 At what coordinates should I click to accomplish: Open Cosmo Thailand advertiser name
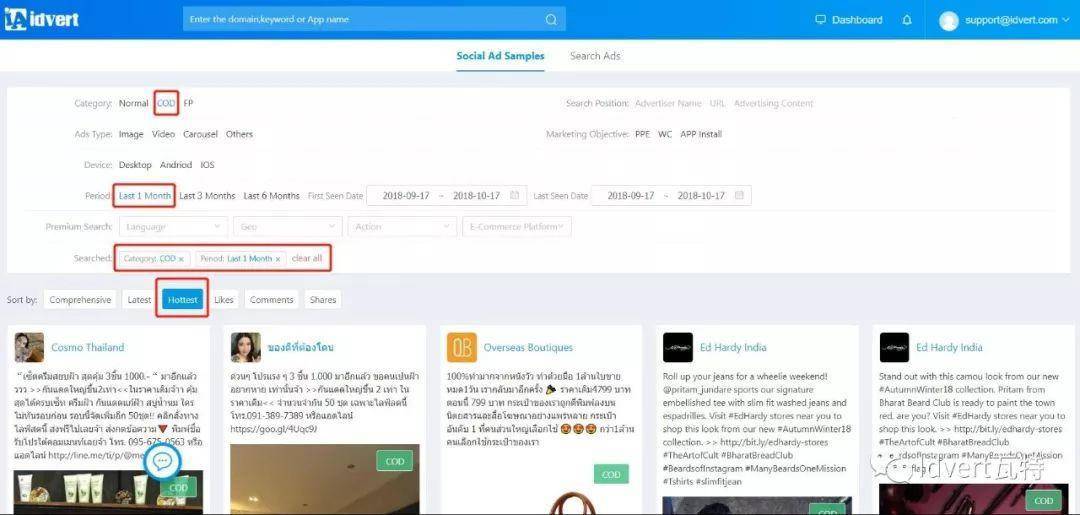coord(87,347)
